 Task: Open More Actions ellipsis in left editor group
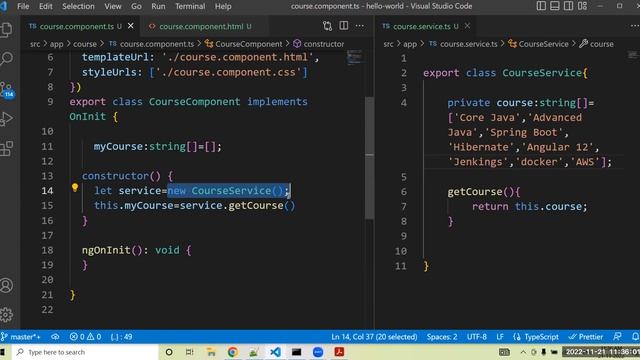coord(360,26)
